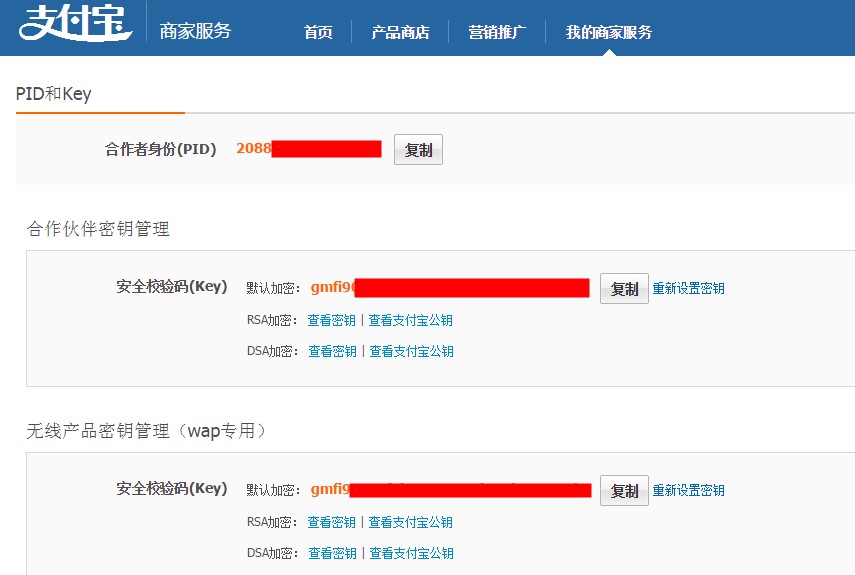Open the 产品商店 navigation tab

[x=400, y=32]
